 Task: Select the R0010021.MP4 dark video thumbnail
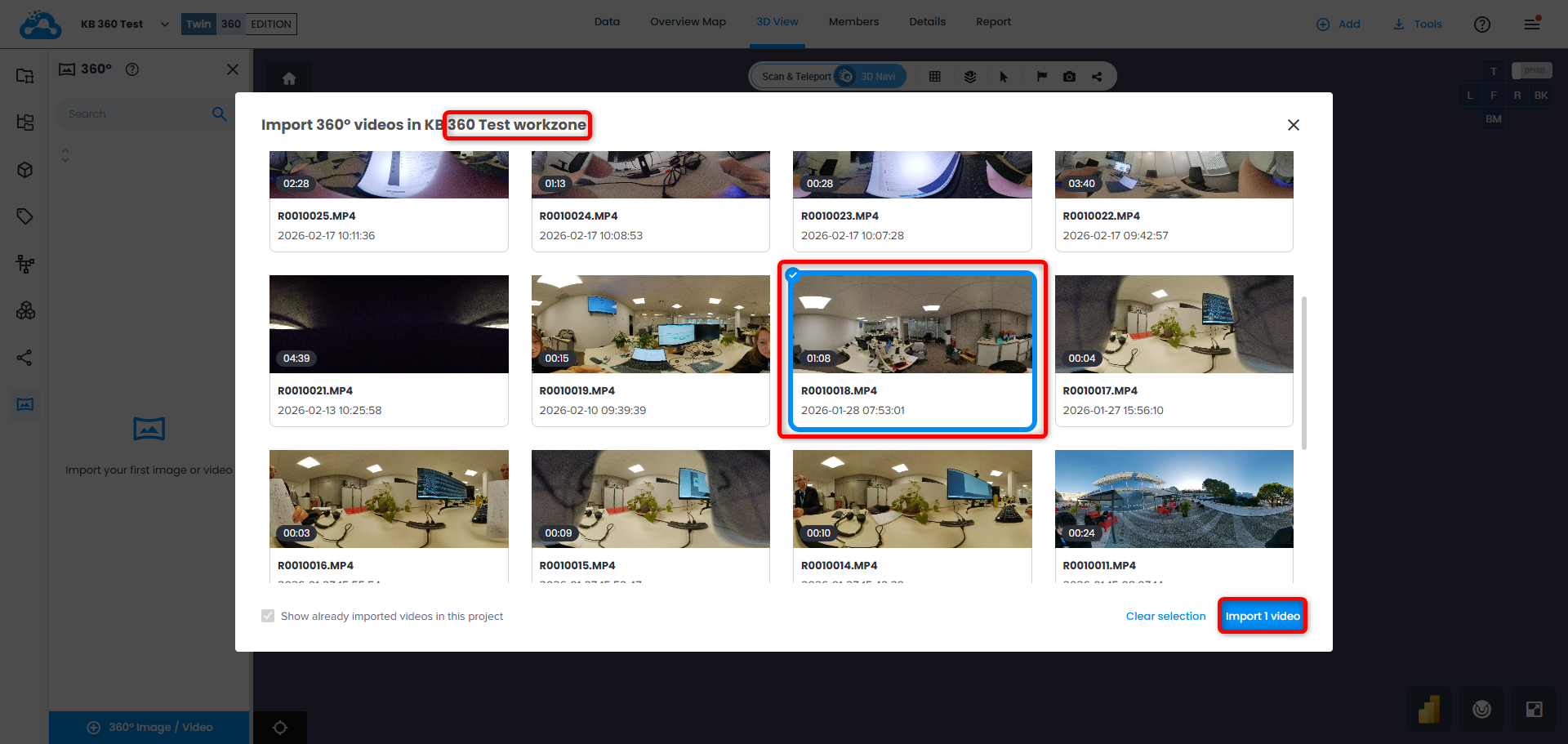point(389,324)
